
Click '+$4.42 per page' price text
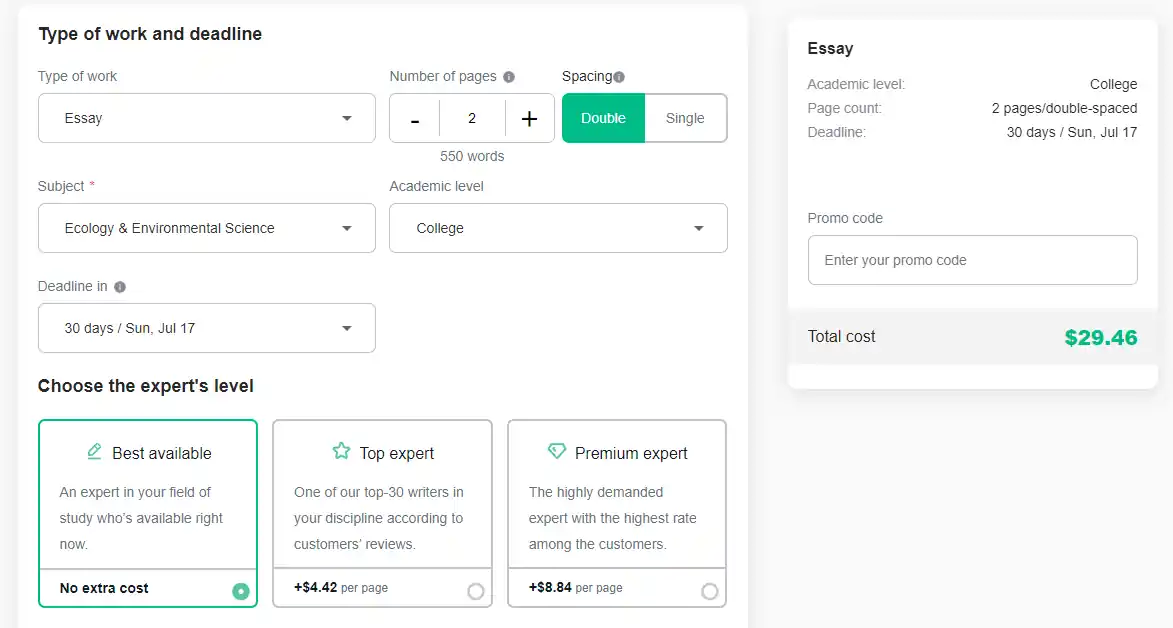pos(341,588)
